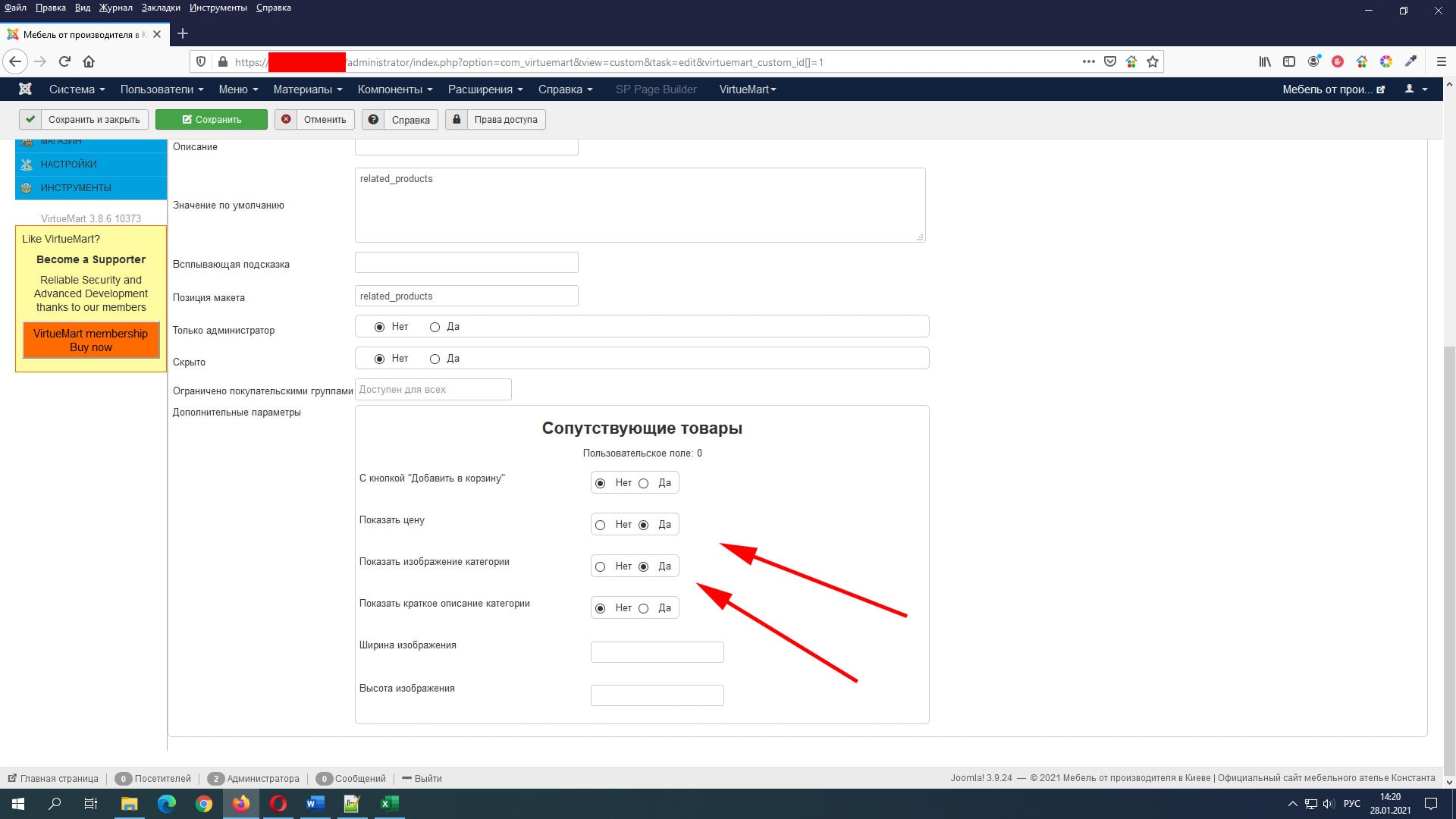
Task: Open the Меню dropdown
Action: pyautogui.click(x=238, y=89)
